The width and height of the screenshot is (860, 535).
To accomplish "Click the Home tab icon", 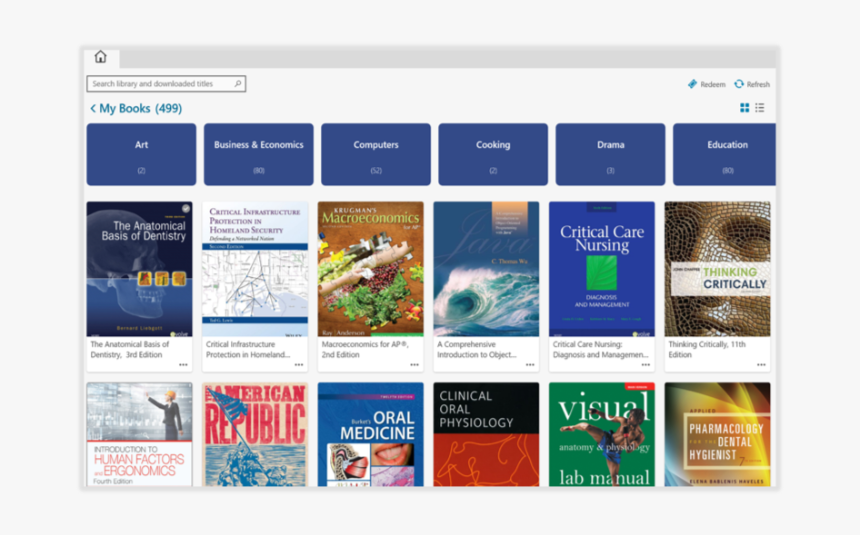I will (100, 57).
